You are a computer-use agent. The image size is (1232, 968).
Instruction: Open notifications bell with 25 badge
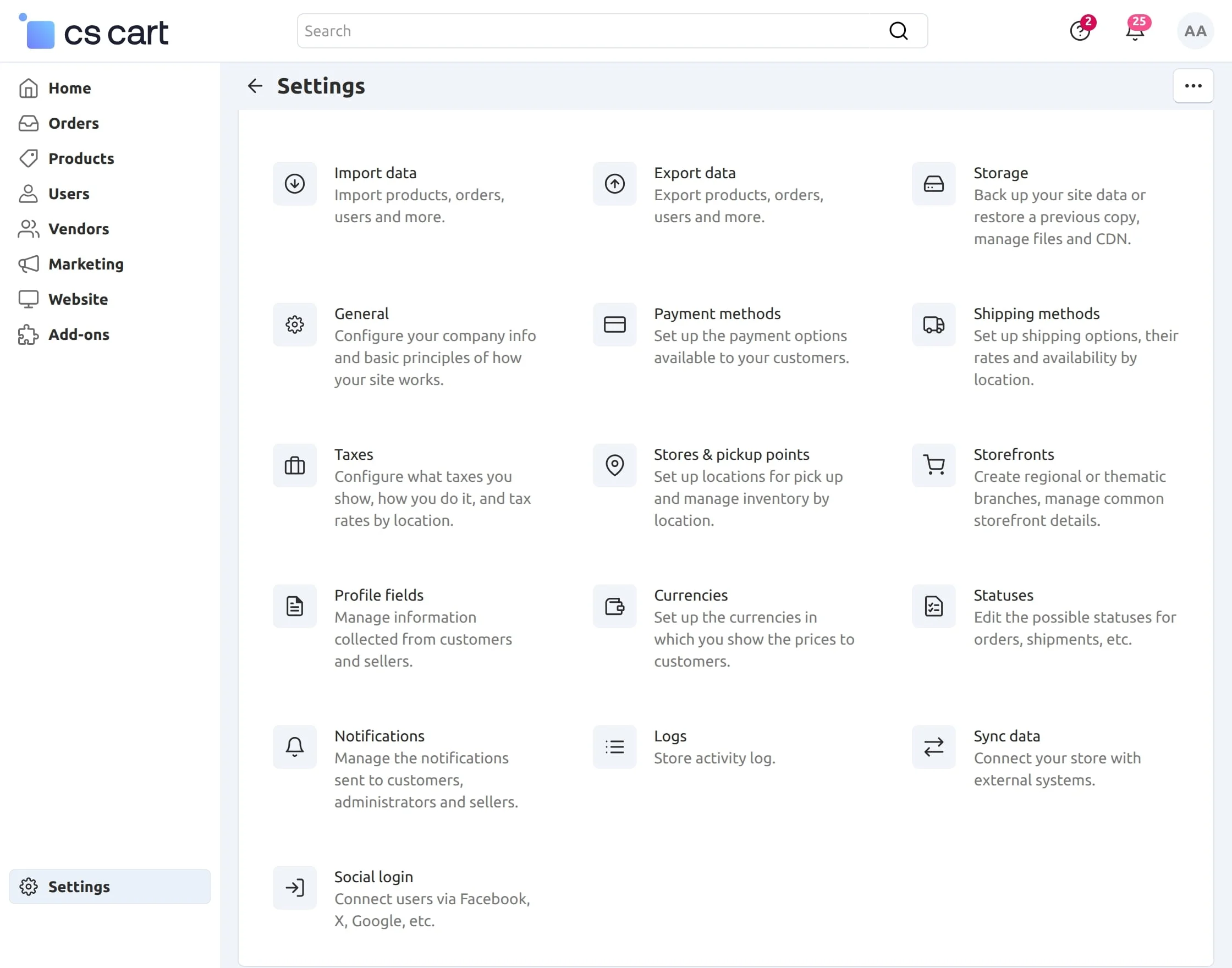pyautogui.click(x=1135, y=31)
